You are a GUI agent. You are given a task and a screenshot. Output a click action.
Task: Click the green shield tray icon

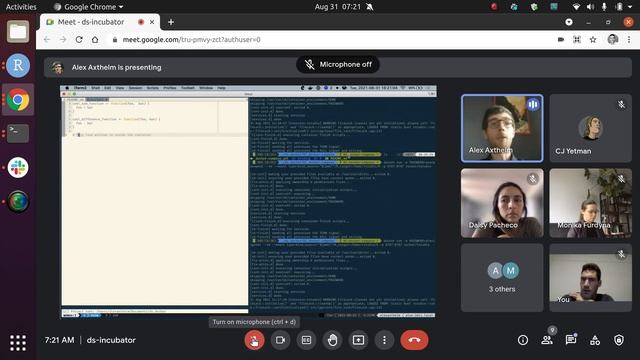click(534, 7)
